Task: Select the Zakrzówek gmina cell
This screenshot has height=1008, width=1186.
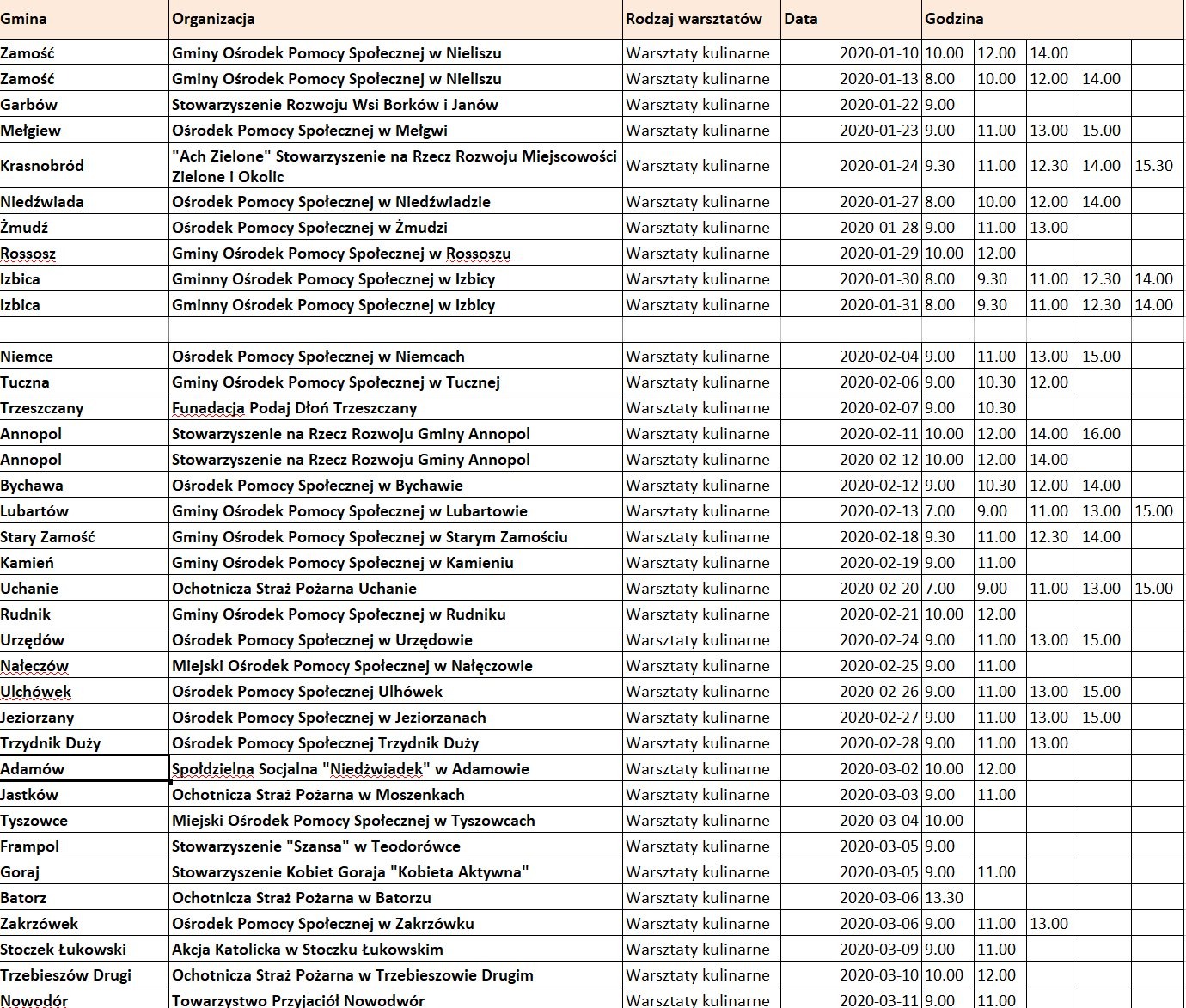Action: pyautogui.click(x=84, y=924)
